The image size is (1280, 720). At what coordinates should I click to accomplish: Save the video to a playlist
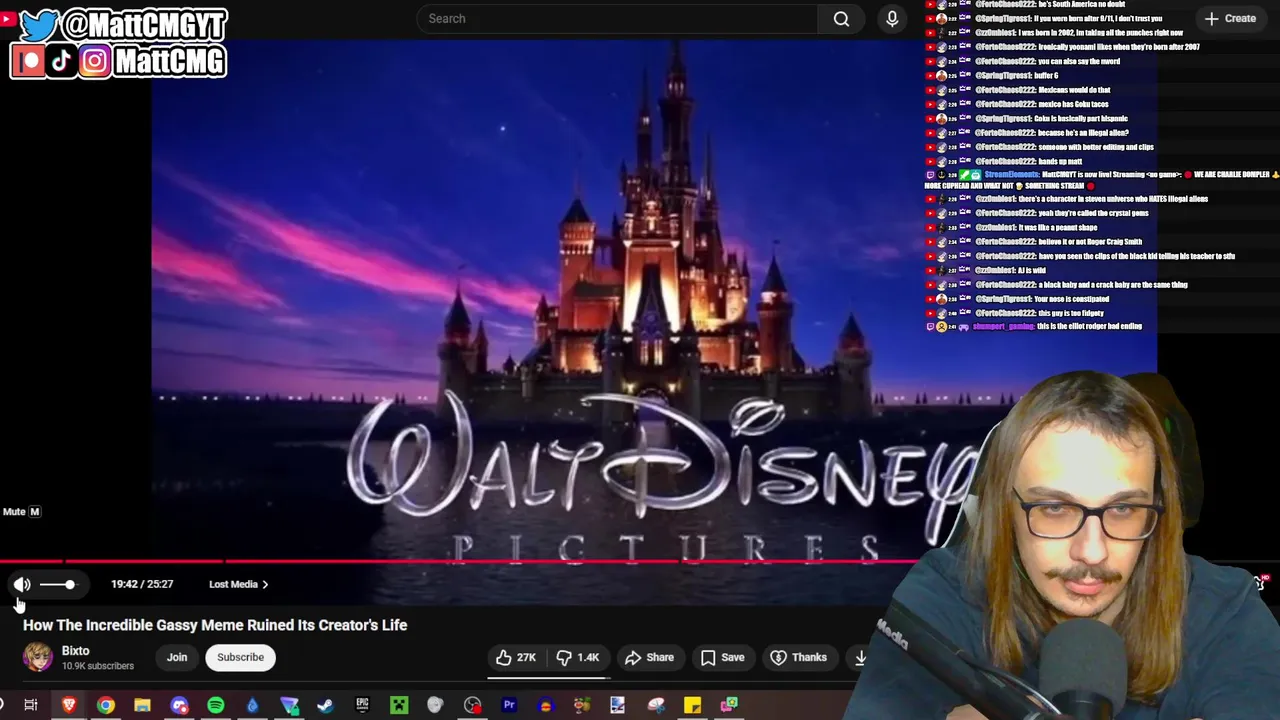point(722,657)
